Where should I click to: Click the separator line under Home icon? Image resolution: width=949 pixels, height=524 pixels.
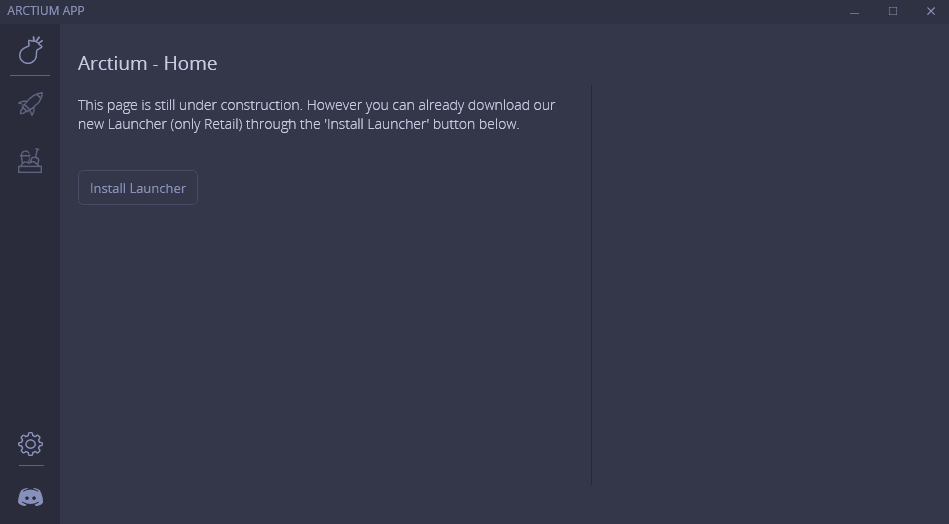(x=30, y=76)
